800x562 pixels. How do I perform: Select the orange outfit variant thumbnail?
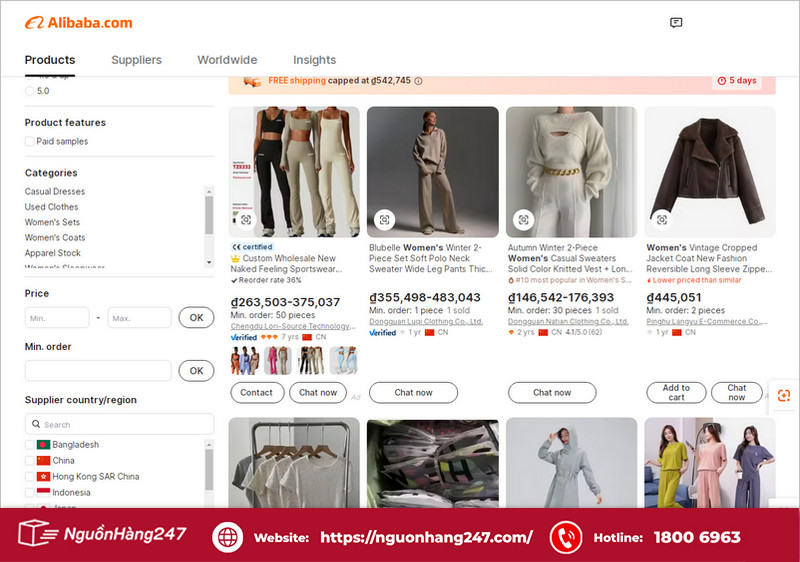pyautogui.click(x=244, y=361)
